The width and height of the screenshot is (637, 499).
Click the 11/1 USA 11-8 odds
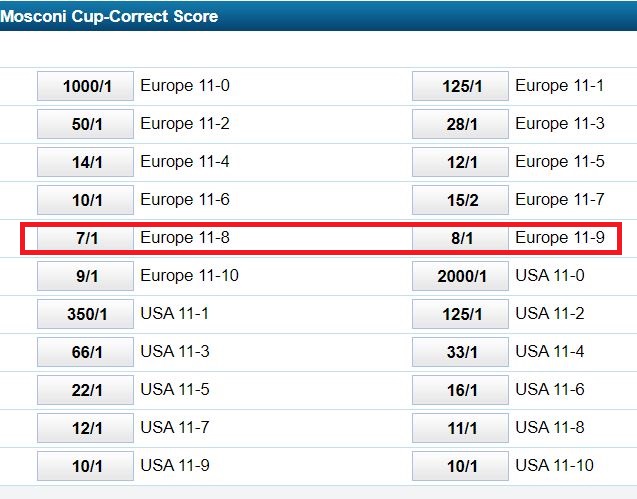[461, 428]
